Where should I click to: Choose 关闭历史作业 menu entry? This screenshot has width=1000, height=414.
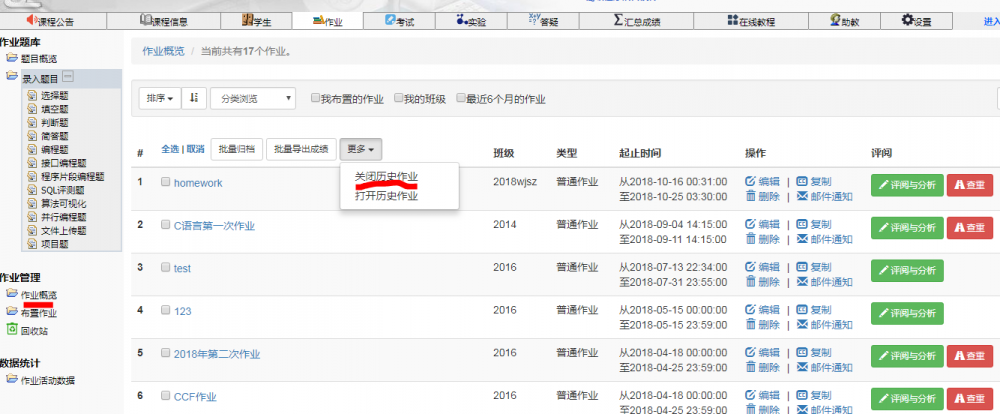click(x=386, y=177)
